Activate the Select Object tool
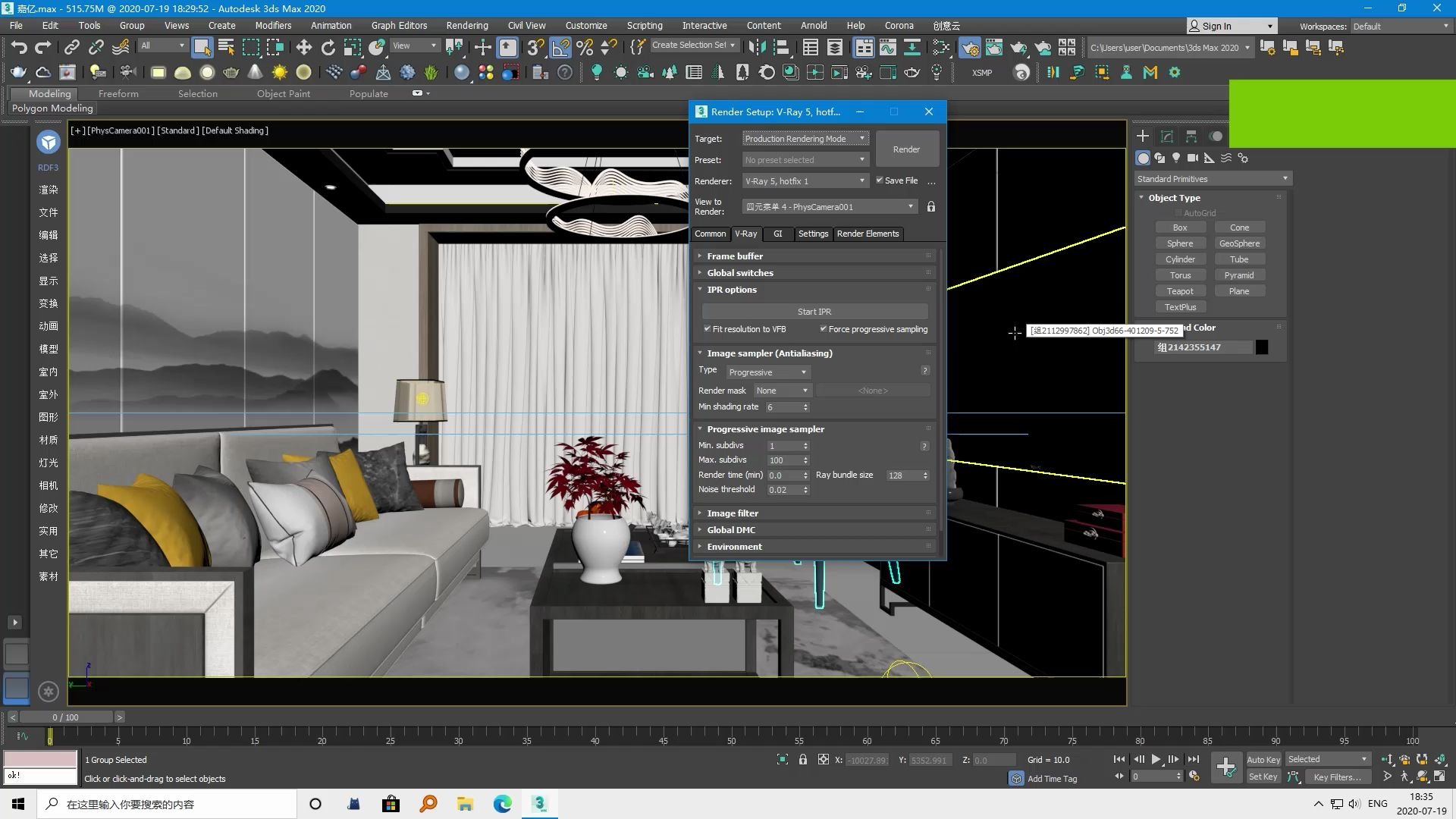Image resolution: width=1456 pixels, height=819 pixels. 202,48
